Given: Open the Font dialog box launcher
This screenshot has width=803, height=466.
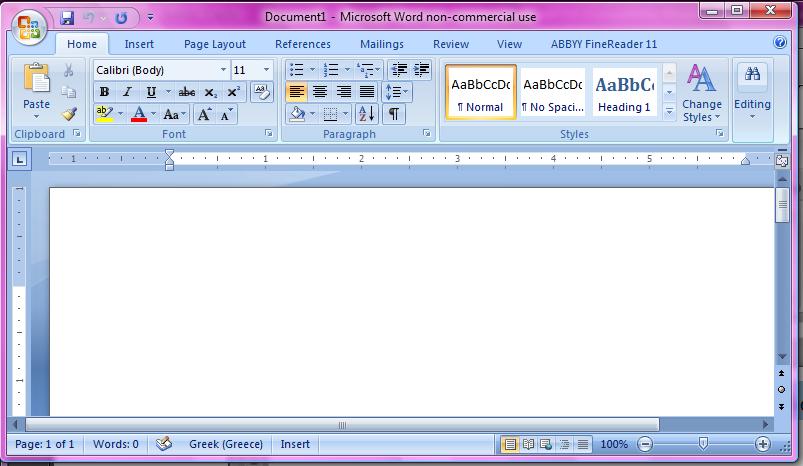Looking at the screenshot, I should click(268, 134).
